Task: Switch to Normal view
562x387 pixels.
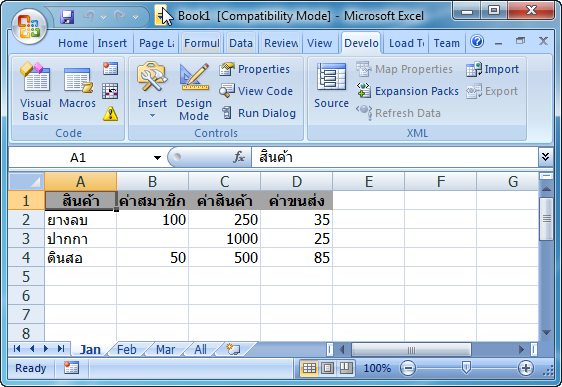Action: coord(309,368)
